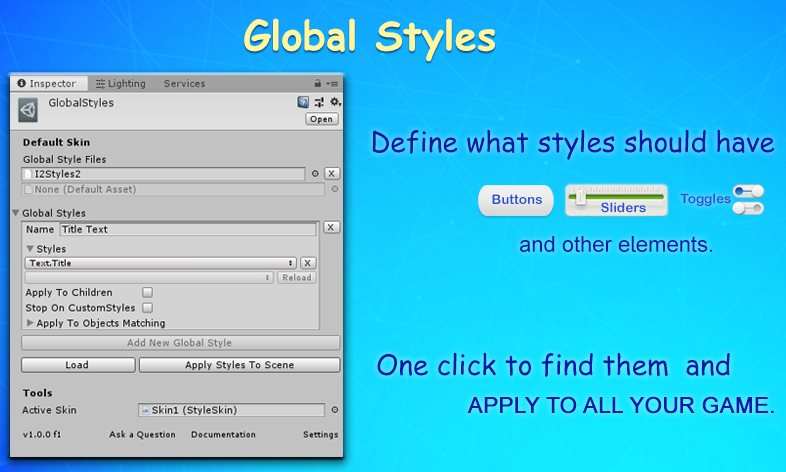
Task: Collapse the Styles foldout triangle
Action: point(30,249)
